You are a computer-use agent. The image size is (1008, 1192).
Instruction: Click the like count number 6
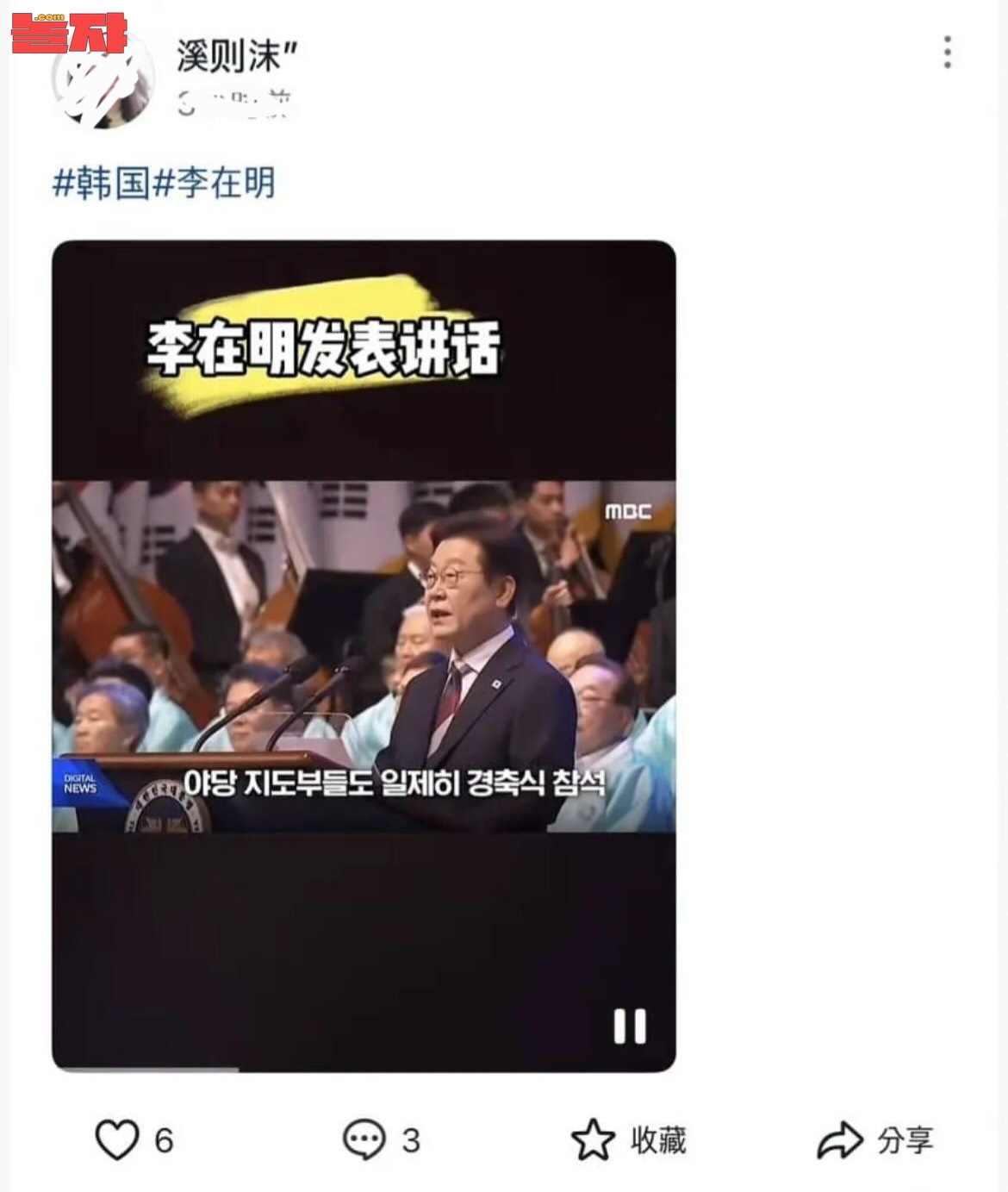164,1141
